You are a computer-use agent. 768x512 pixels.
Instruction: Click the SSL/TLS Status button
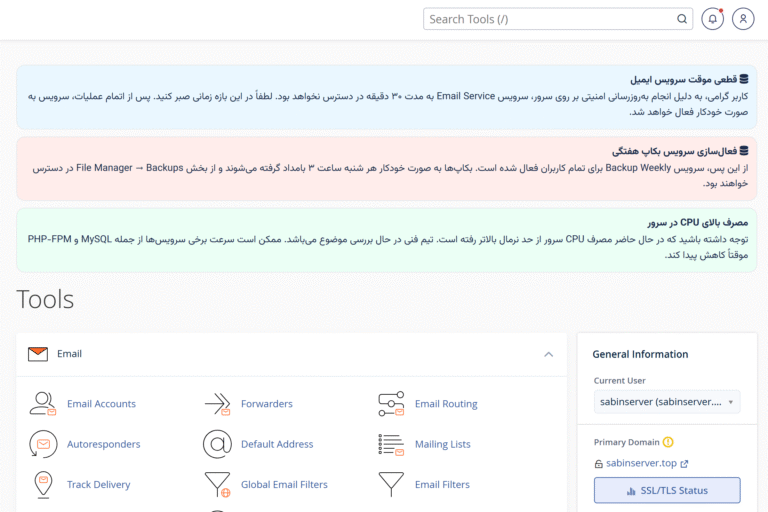pos(666,490)
